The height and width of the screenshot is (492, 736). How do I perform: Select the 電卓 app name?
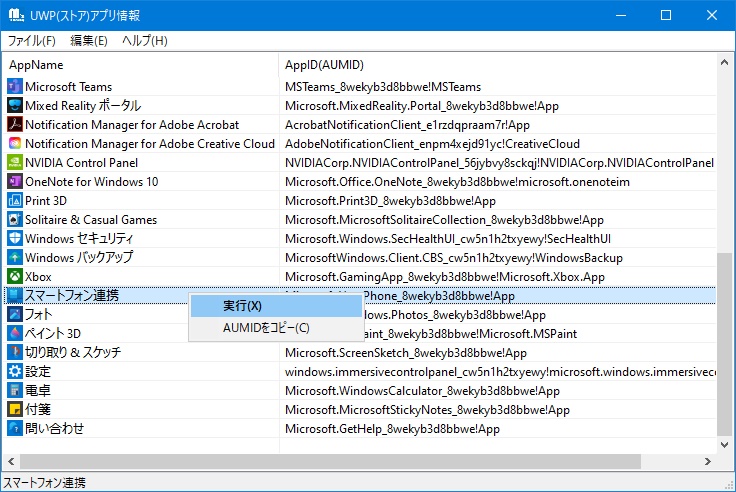coord(38,391)
